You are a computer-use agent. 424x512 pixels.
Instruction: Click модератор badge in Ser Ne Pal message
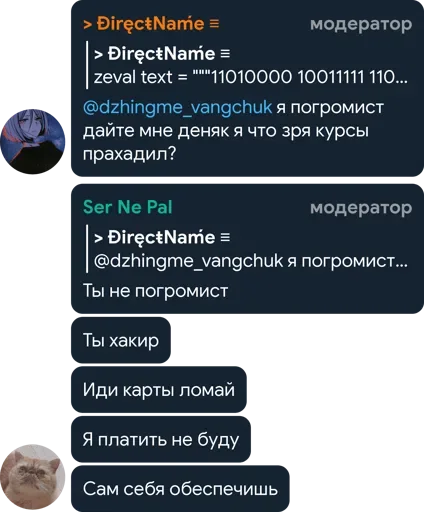pyautogui.click(x=361, y=208)
